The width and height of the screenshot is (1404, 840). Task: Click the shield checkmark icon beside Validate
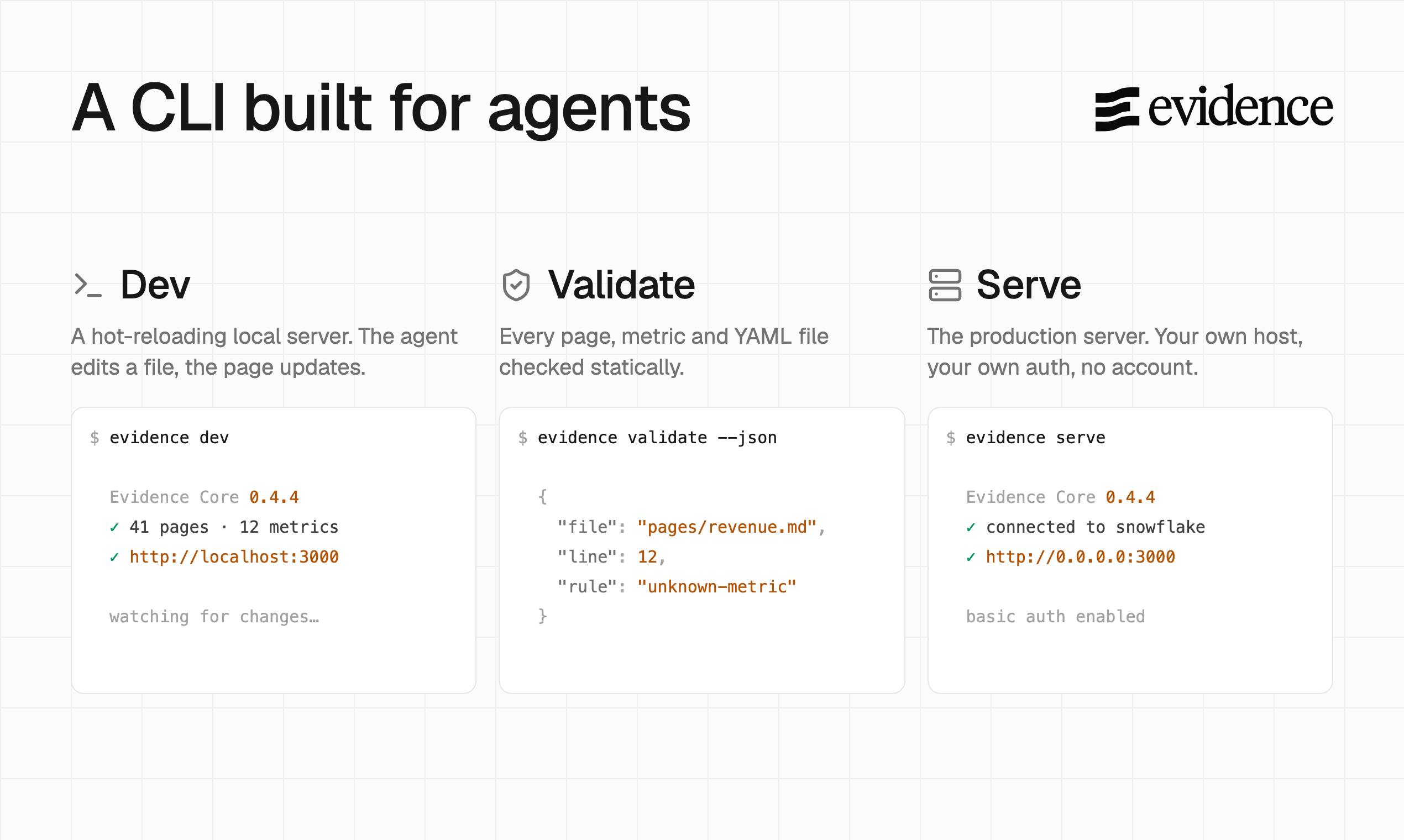point(516,285)
